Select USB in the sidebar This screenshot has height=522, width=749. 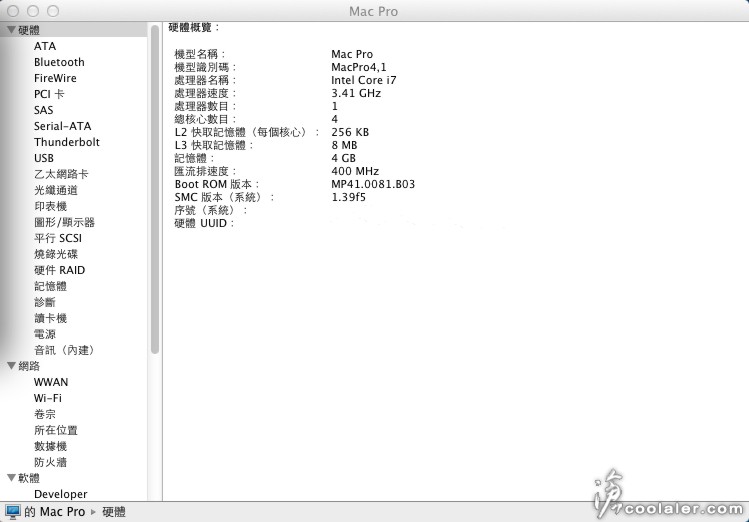(x=43, y=158)
